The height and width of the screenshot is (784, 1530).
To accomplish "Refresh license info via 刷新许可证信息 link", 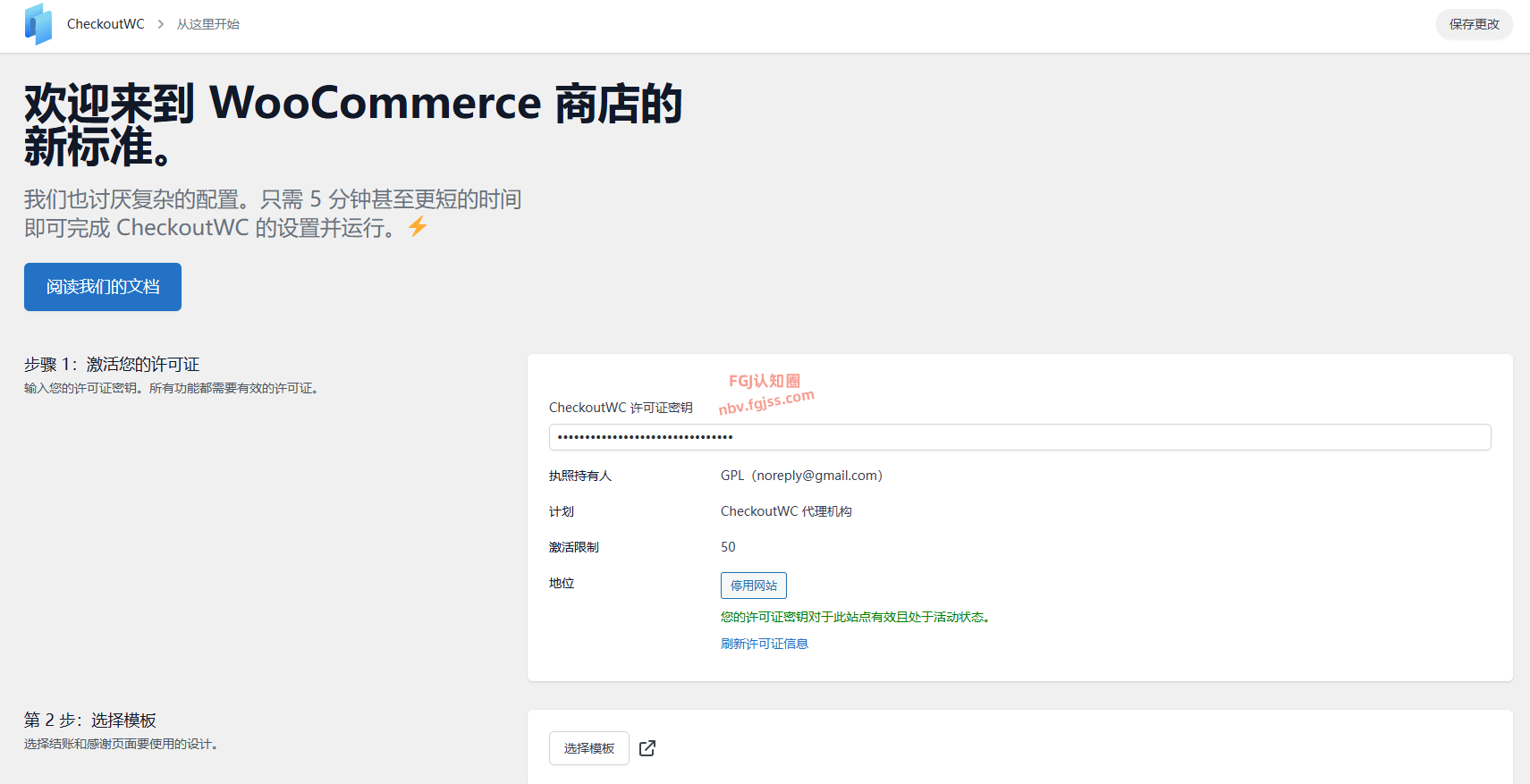I will click(x=765, y=644).
